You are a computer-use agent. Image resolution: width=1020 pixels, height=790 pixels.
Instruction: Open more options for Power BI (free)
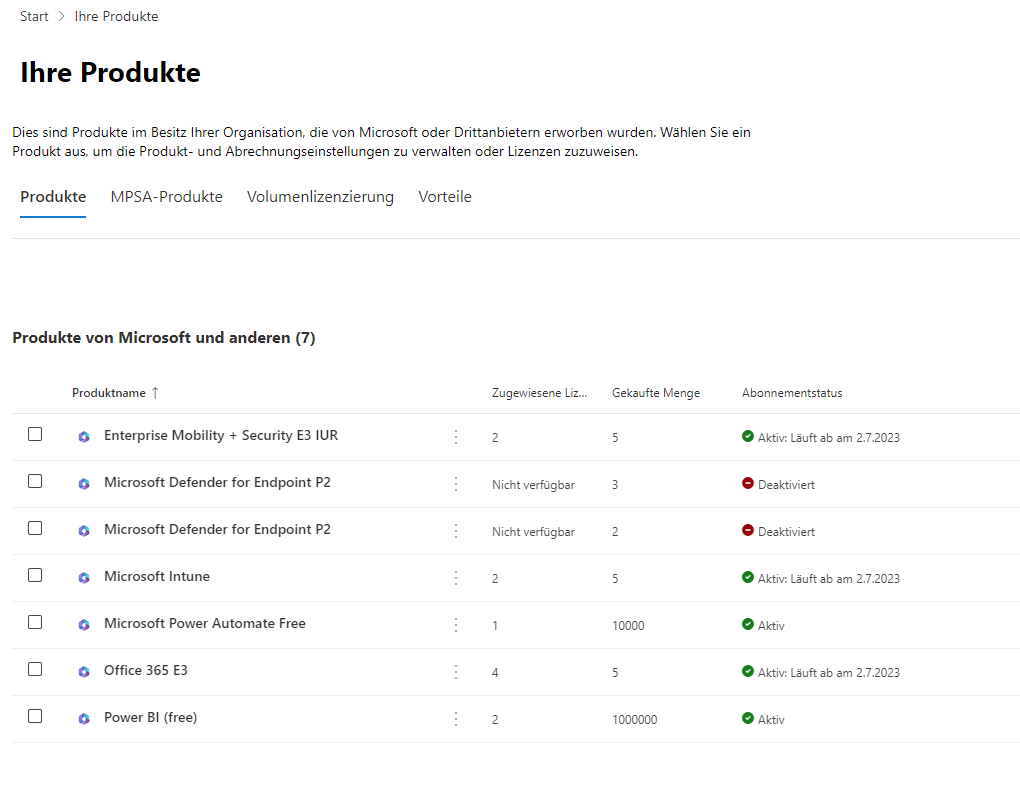click(x=456, y=718)
